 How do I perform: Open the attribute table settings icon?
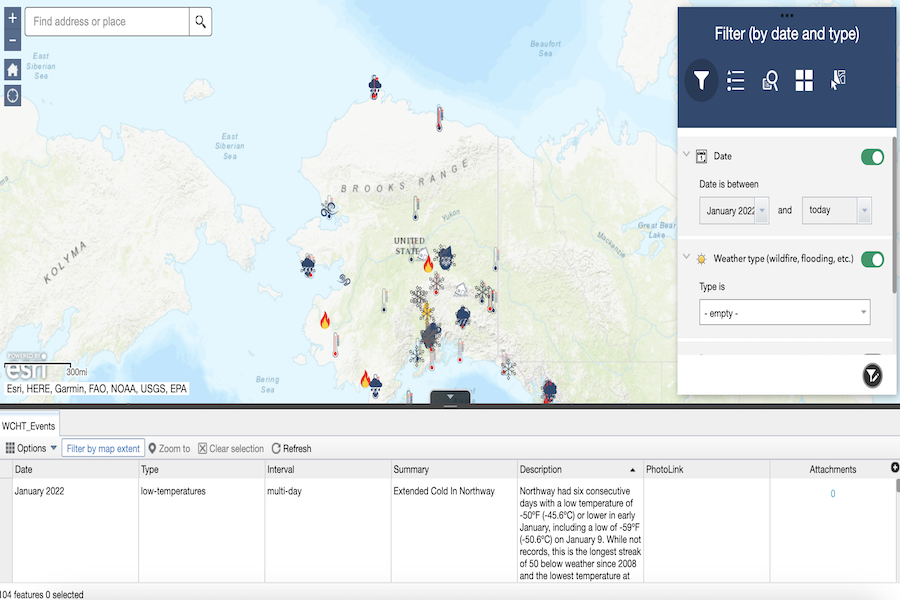pyautogui.click(x=895, y=467)
